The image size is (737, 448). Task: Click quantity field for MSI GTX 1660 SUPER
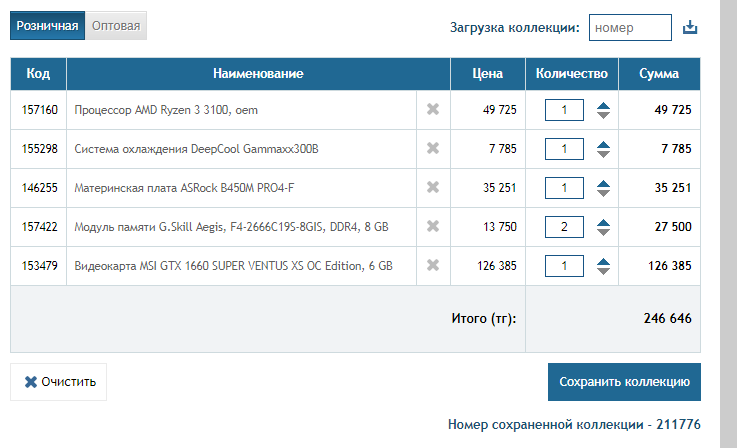(x=564, y=266)
